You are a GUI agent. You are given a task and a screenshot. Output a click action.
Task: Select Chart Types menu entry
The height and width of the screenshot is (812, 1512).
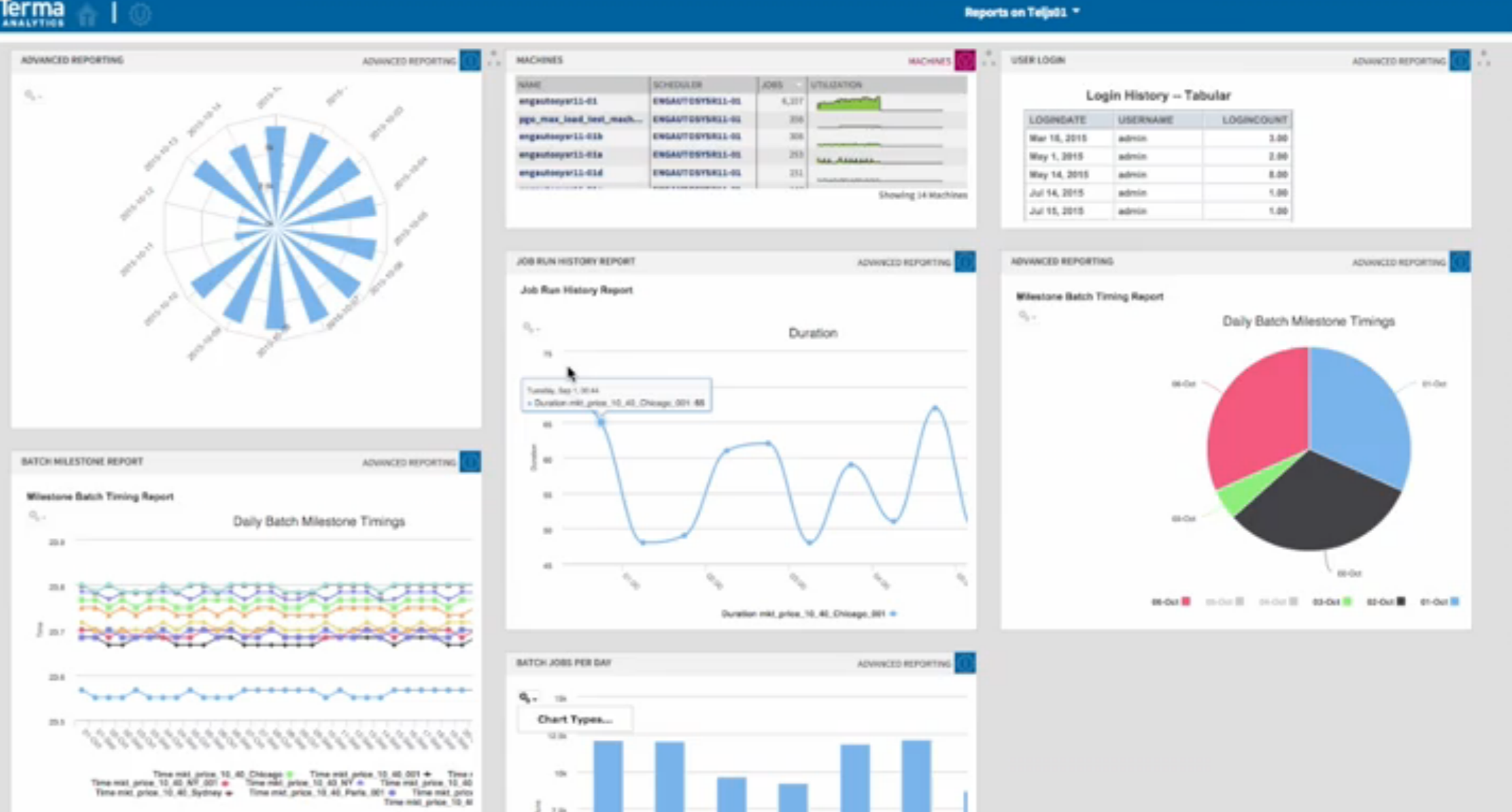click(574, 719)
